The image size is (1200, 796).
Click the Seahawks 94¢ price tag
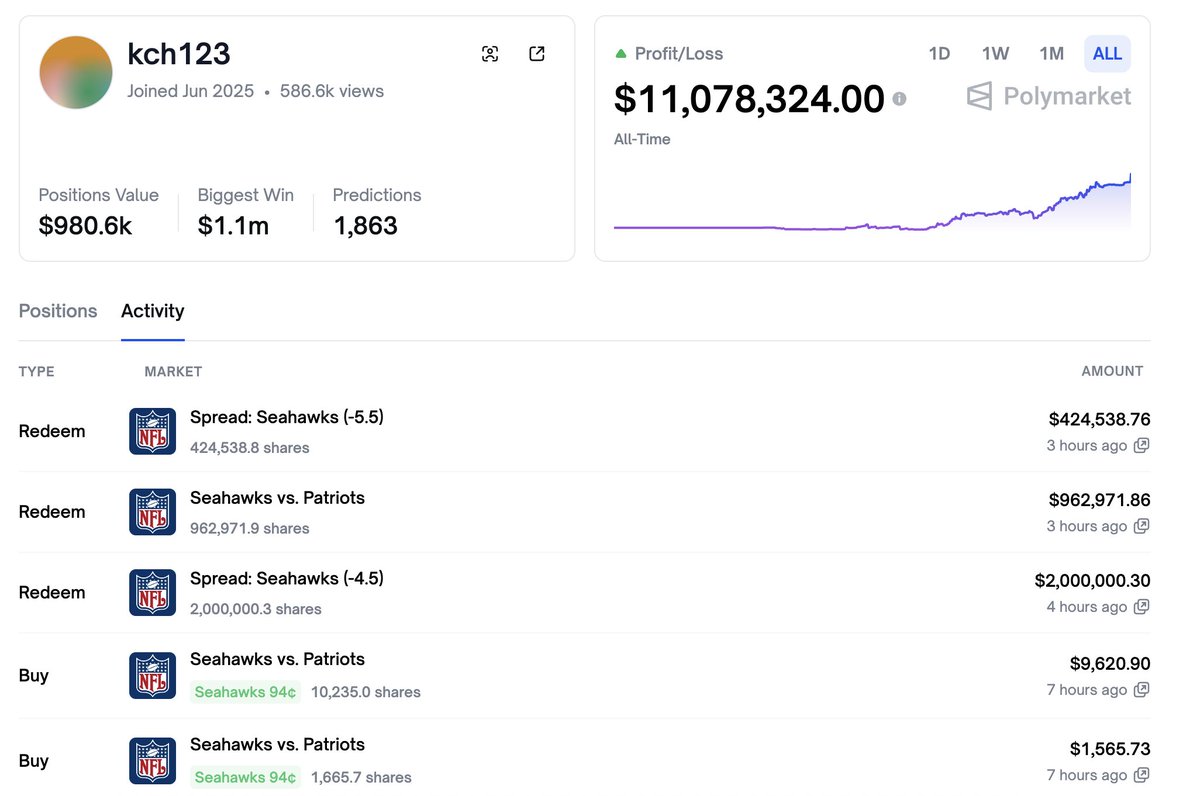[x=245, y=691]
